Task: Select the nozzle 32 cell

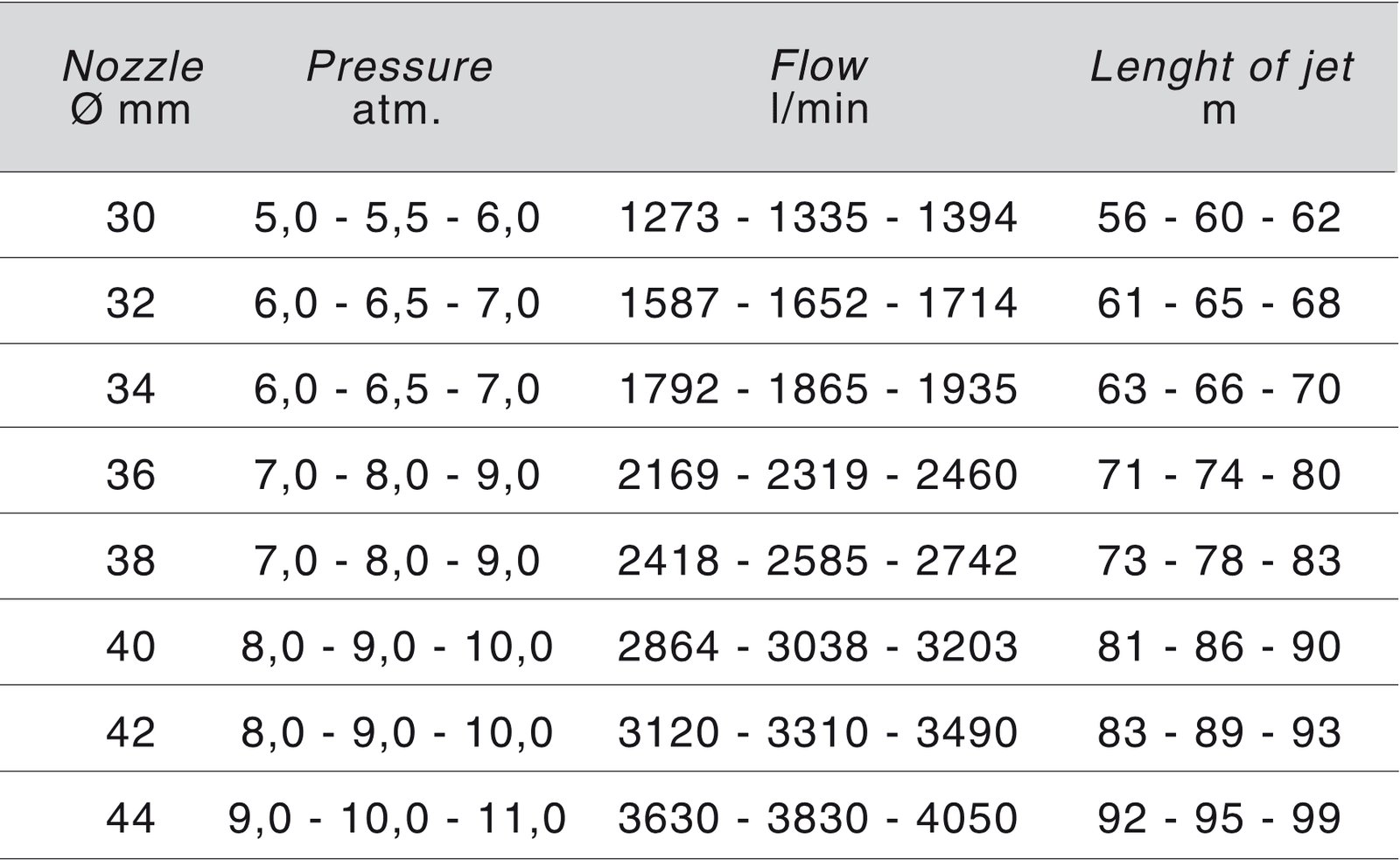Action: tap(131, 303)
